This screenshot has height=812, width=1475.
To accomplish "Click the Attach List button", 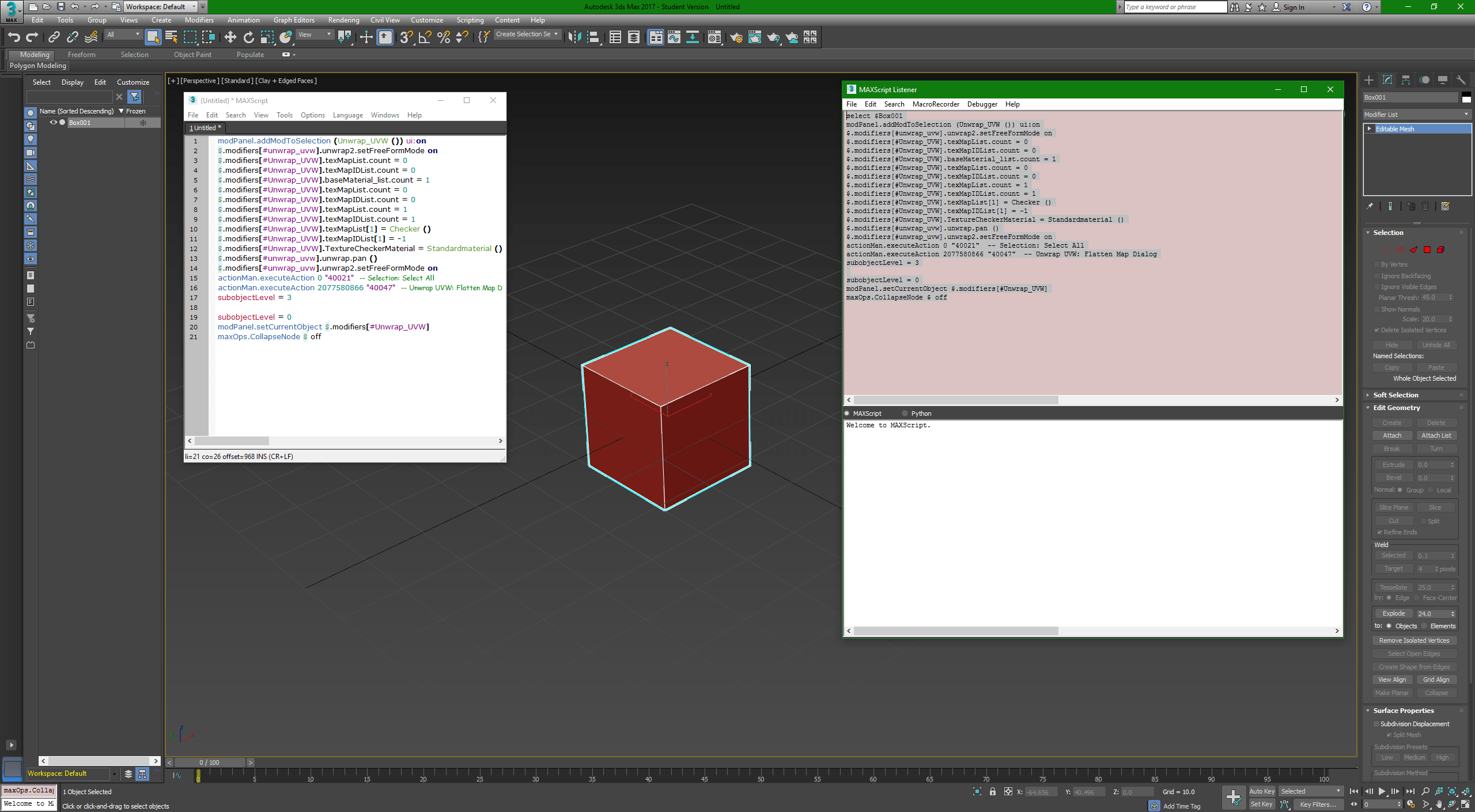I will tap(1436, 435).
